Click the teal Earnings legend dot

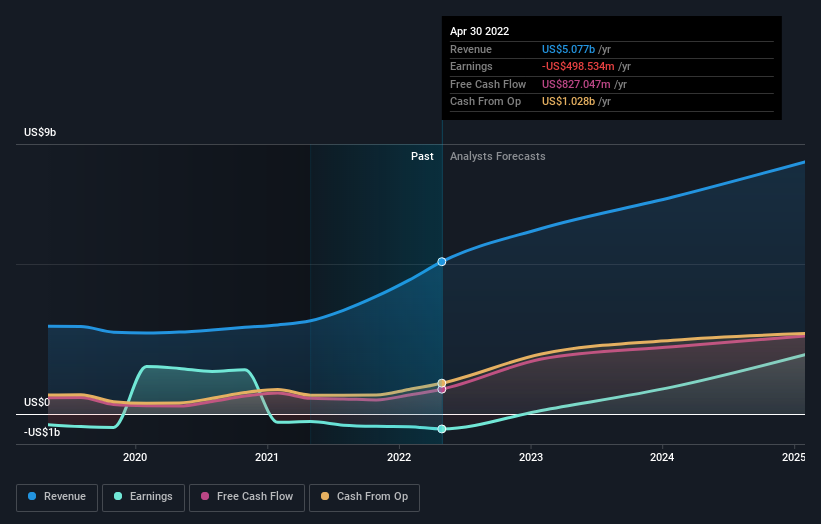click(x=118, y=496)
